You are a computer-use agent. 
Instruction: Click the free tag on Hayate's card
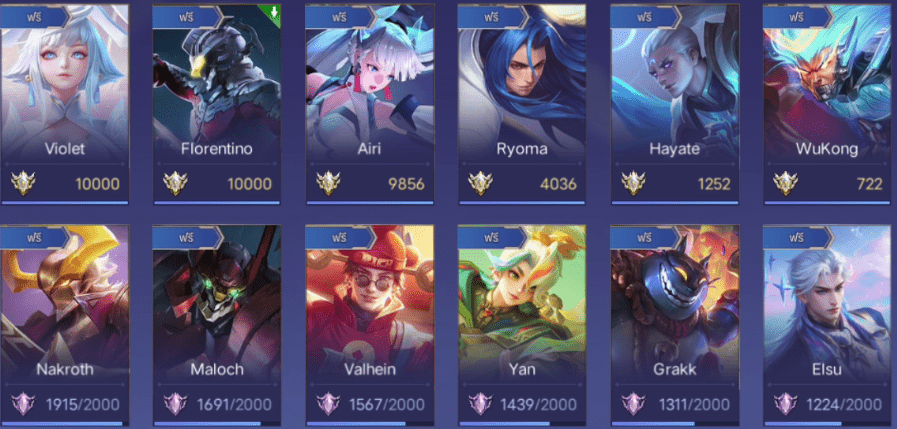645,17
